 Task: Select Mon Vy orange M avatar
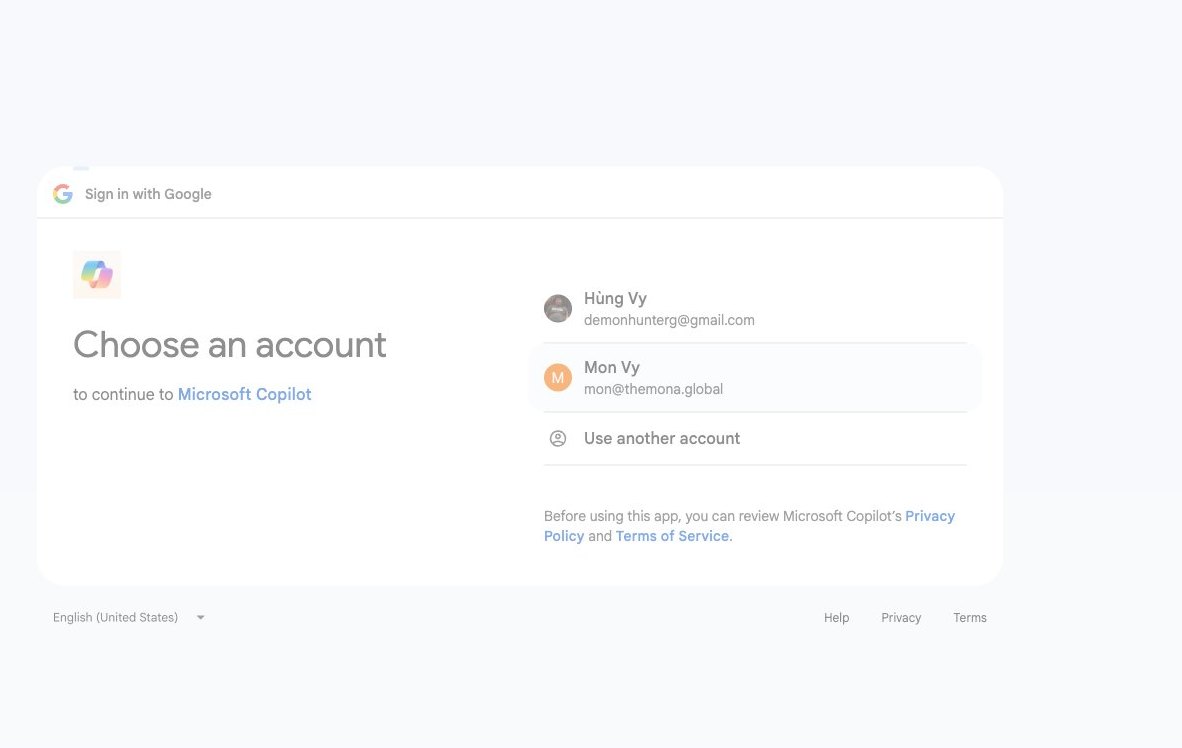[558, 377]
